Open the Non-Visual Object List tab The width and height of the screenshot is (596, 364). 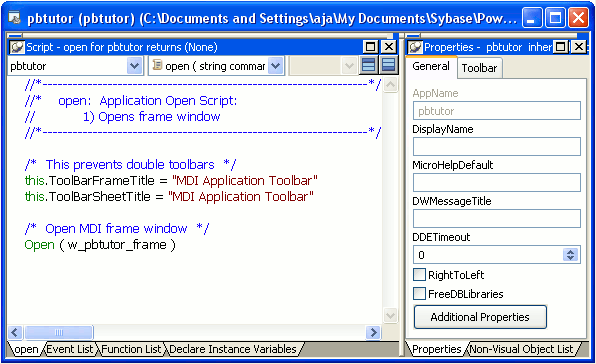click(x=521, y=349)
